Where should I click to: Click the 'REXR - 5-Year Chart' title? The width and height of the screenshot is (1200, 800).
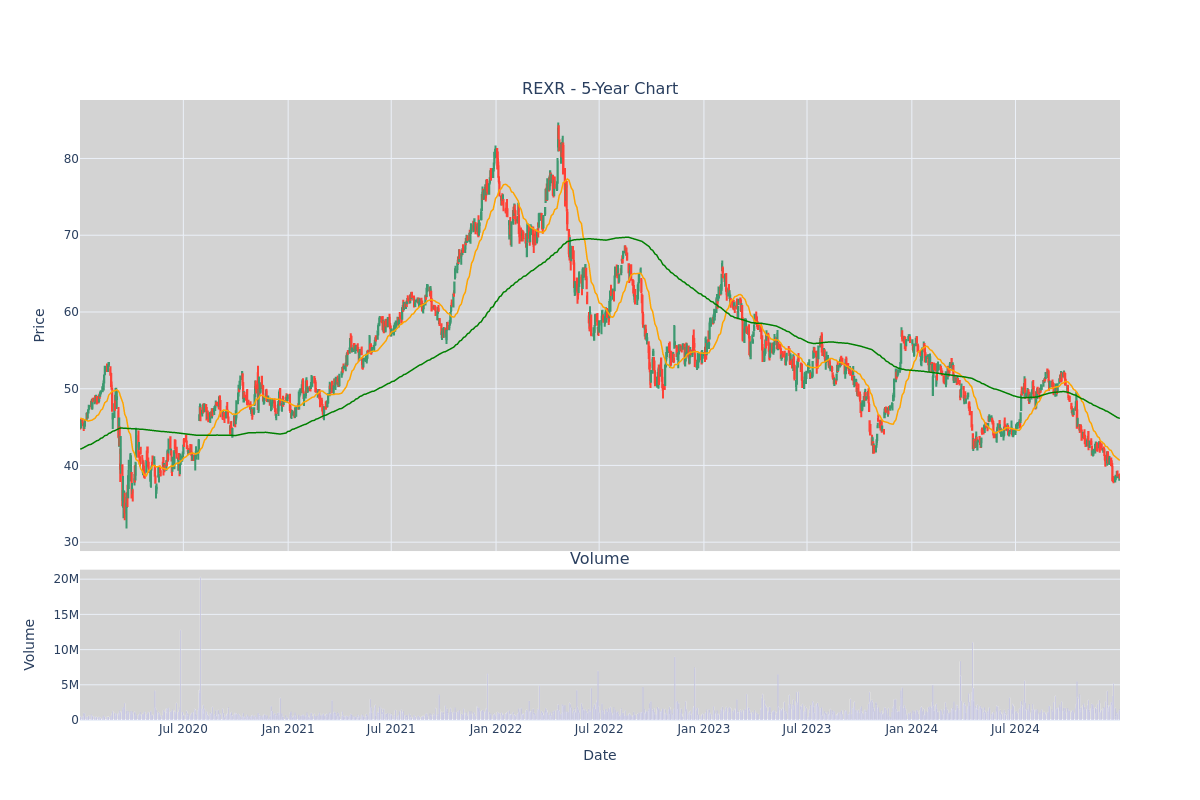(x=600, y=89)
